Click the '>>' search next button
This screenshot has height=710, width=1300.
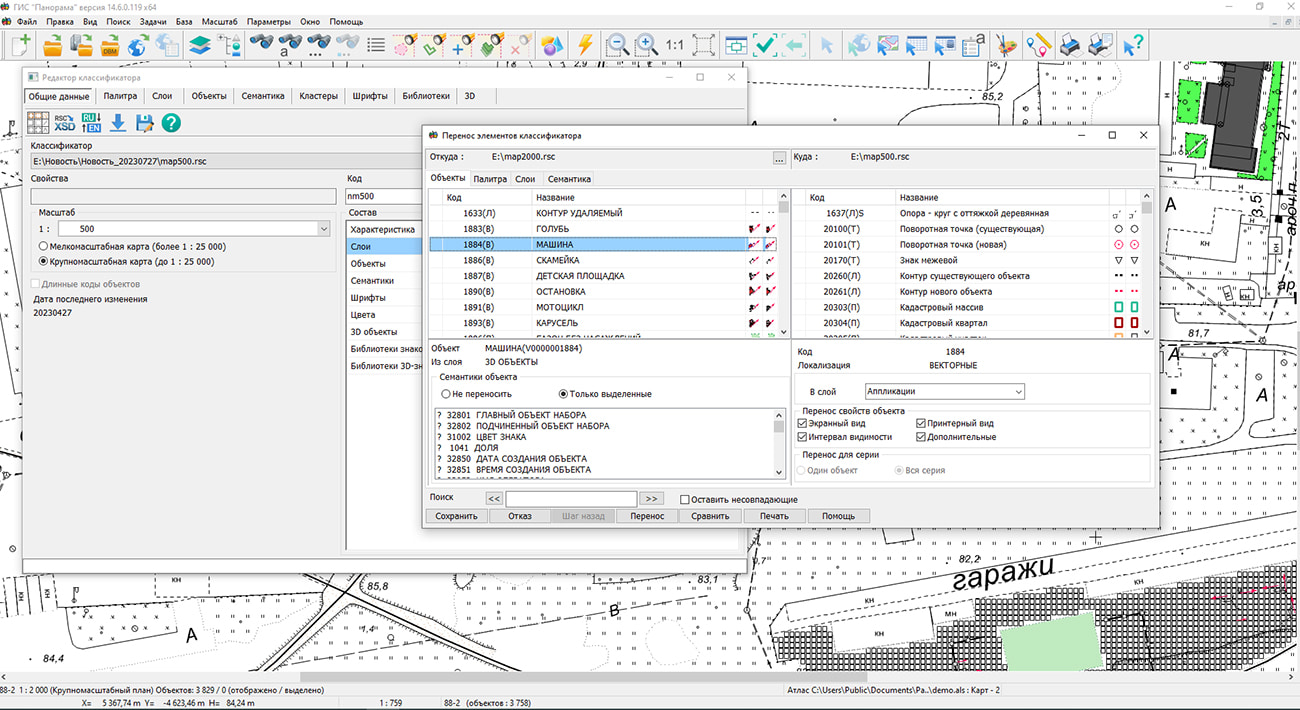point(650,499)
